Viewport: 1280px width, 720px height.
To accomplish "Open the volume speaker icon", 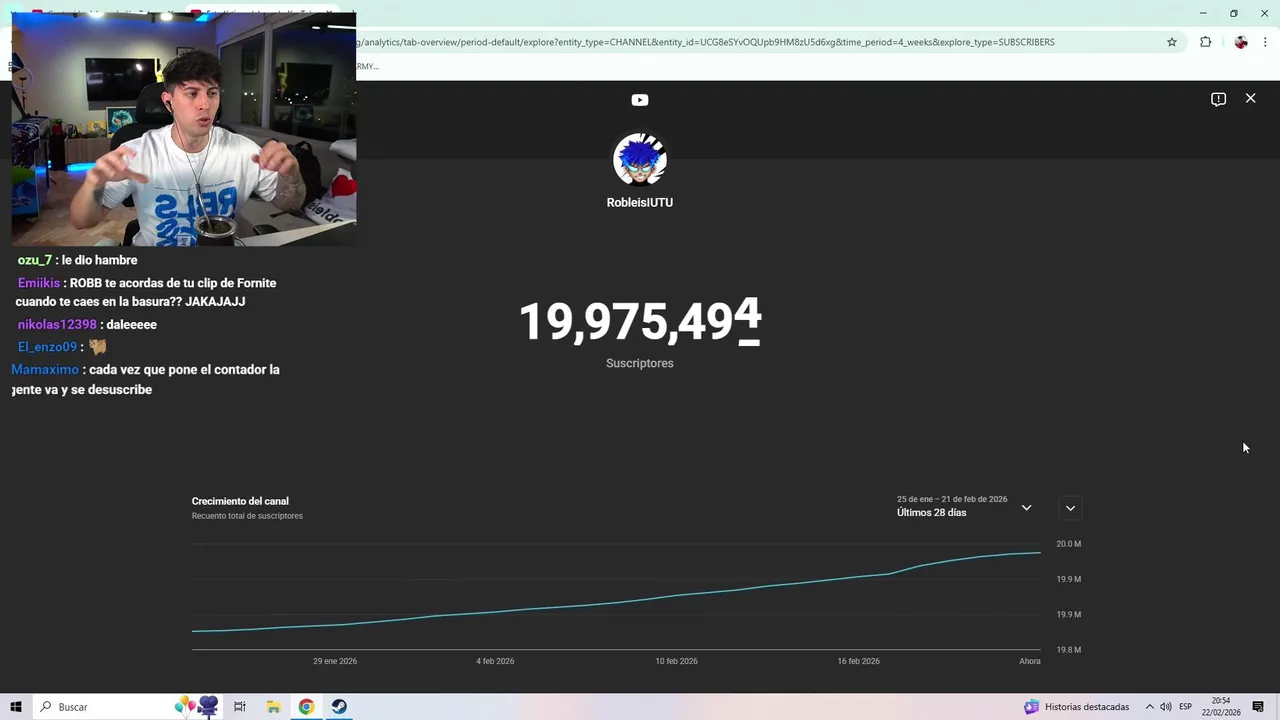I will pyautogui.click(x=1166, y=707).
